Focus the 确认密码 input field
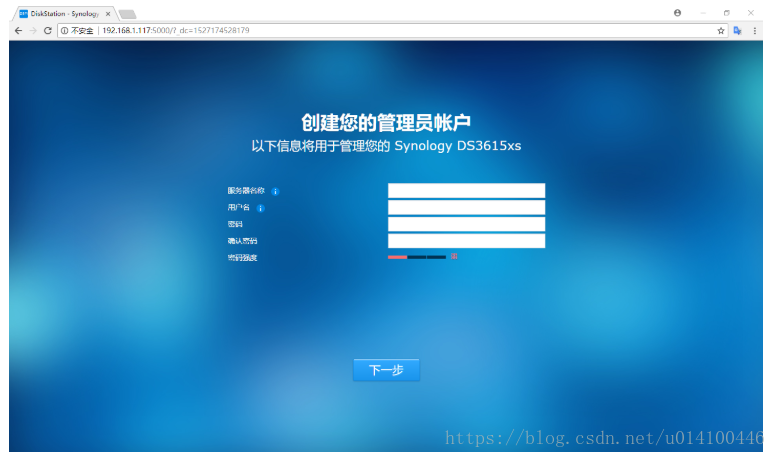The width and height of the screenshot is (776, 458). click(467, 241)
